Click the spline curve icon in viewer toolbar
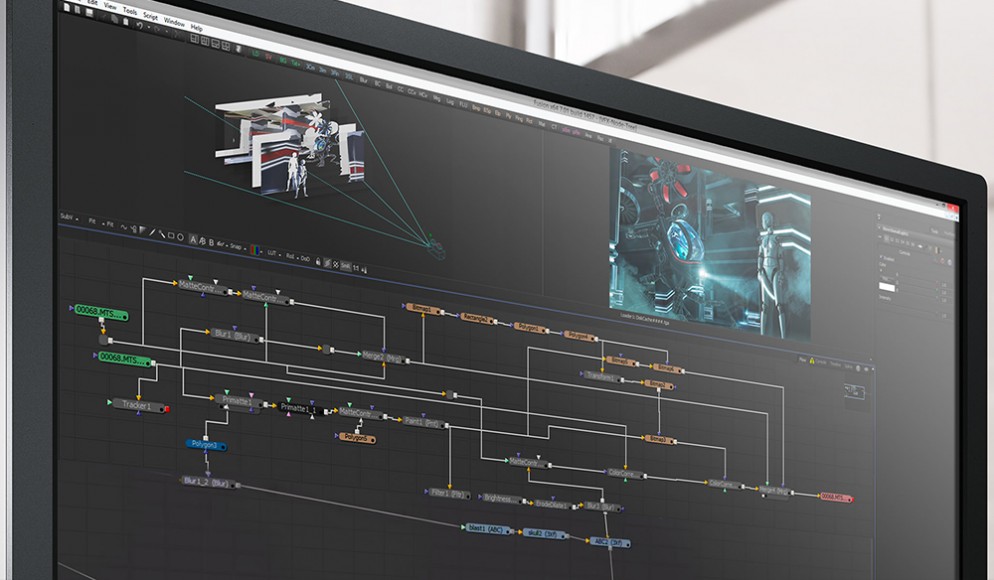Image resolution: width=994 pixels, height=580 pixels. [124, 226]
